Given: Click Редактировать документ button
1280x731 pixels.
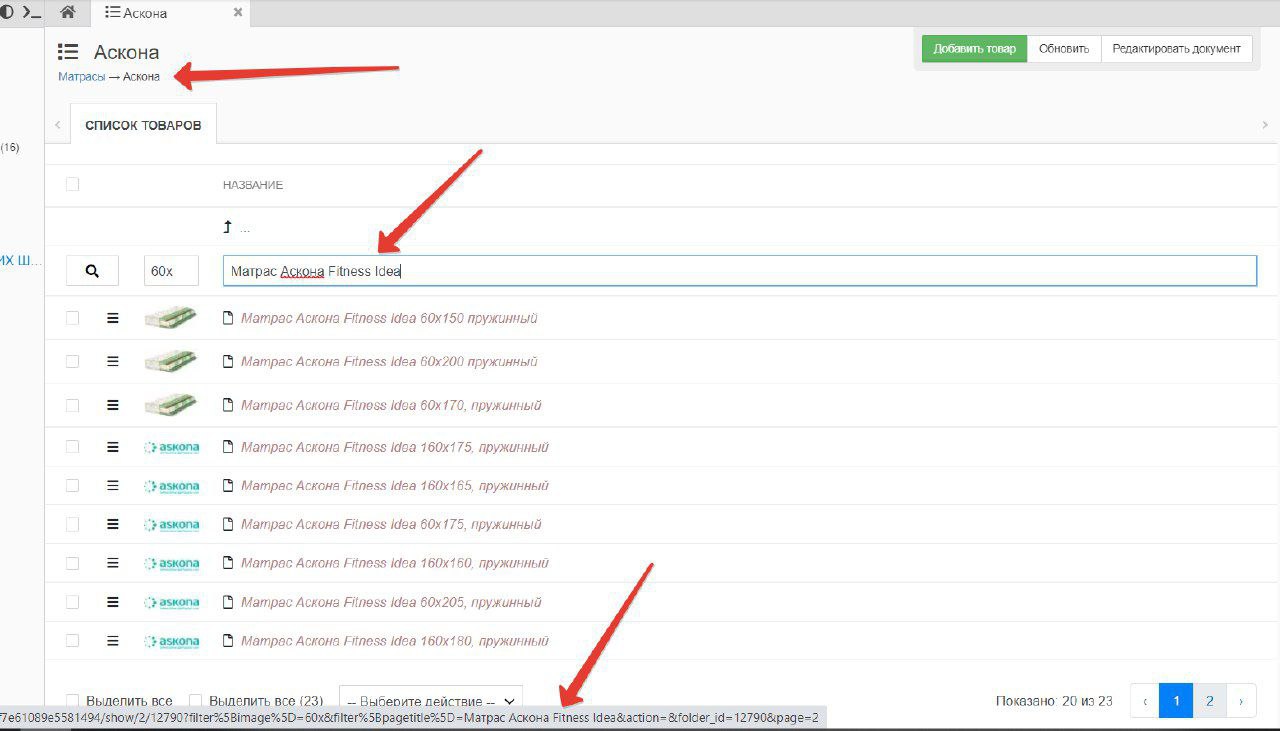Looking at the screenshot, I should pos(1176,48).
